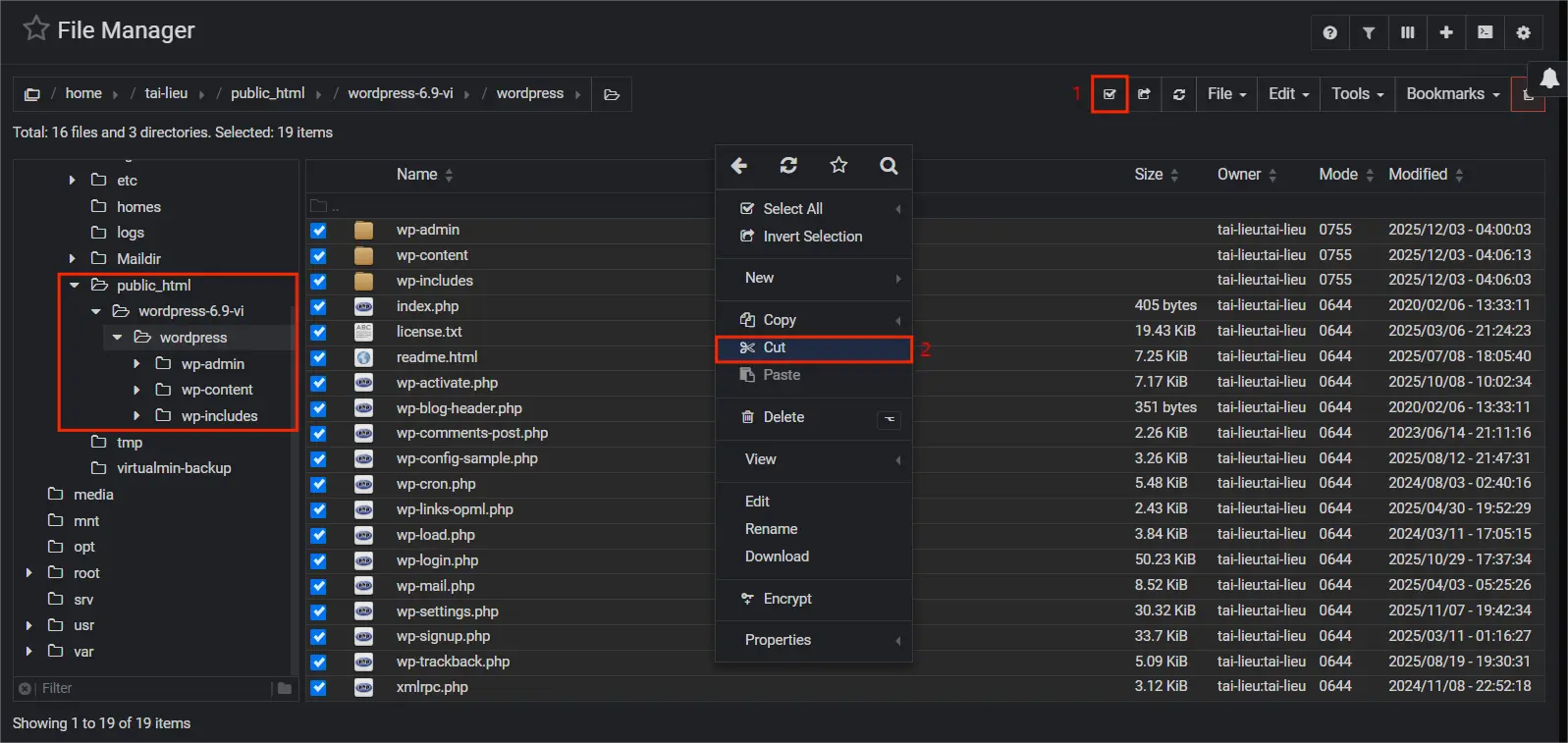Click the search magnifier in context menu
1568x743 pixels.
(x=889, y=166)
